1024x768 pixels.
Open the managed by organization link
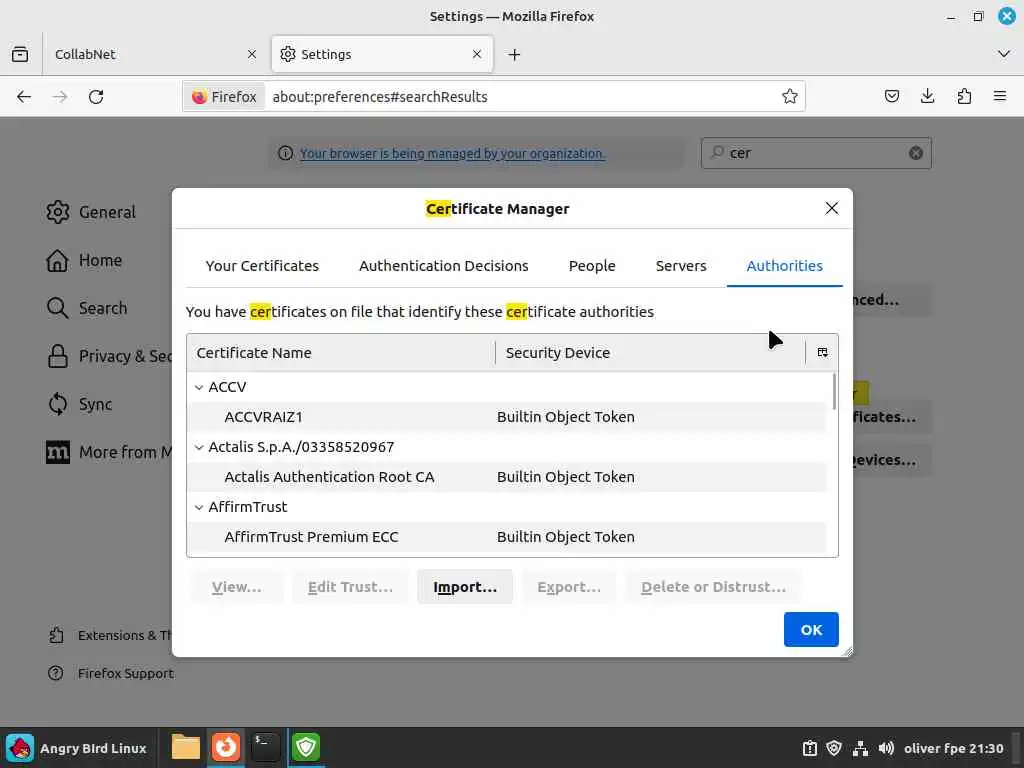click(x=452, y=153)
